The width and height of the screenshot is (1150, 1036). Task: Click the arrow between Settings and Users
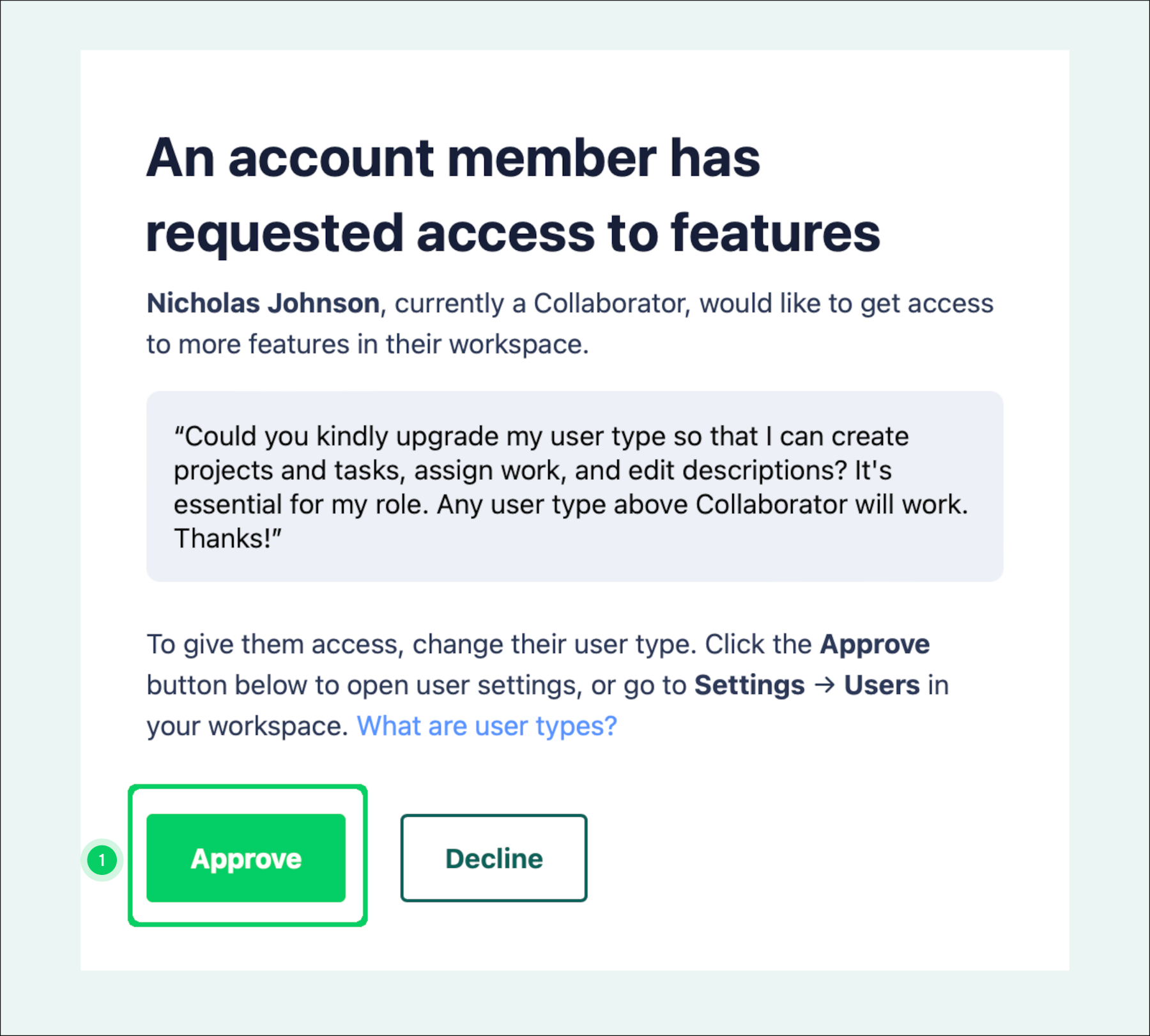point(824,685)
